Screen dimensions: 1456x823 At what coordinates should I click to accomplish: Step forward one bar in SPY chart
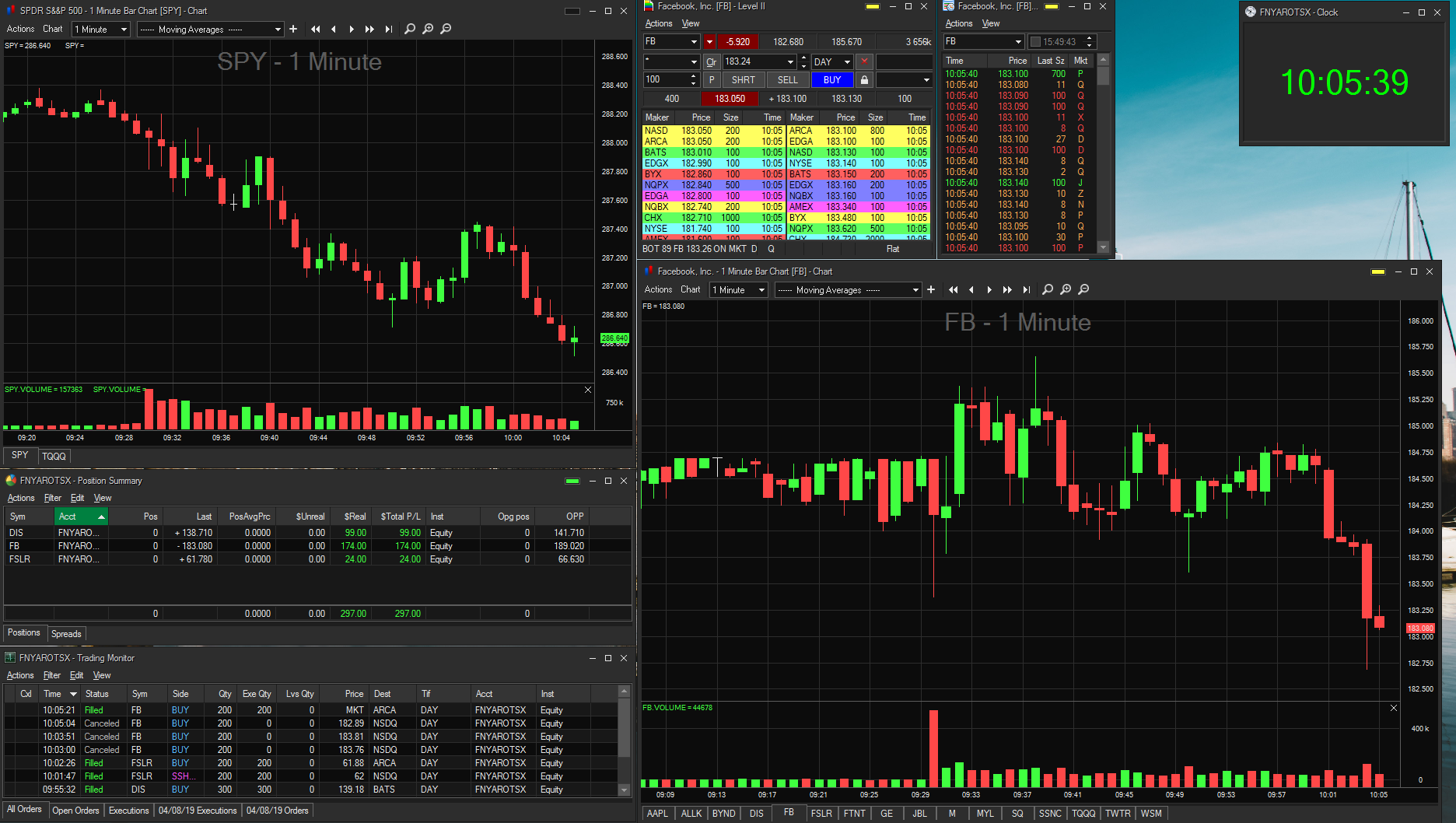pyautogui.click(x=352, y=29)
